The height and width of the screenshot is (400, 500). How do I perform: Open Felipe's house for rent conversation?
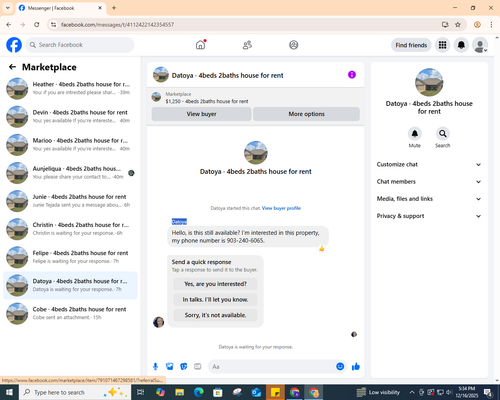click(70, 257)
